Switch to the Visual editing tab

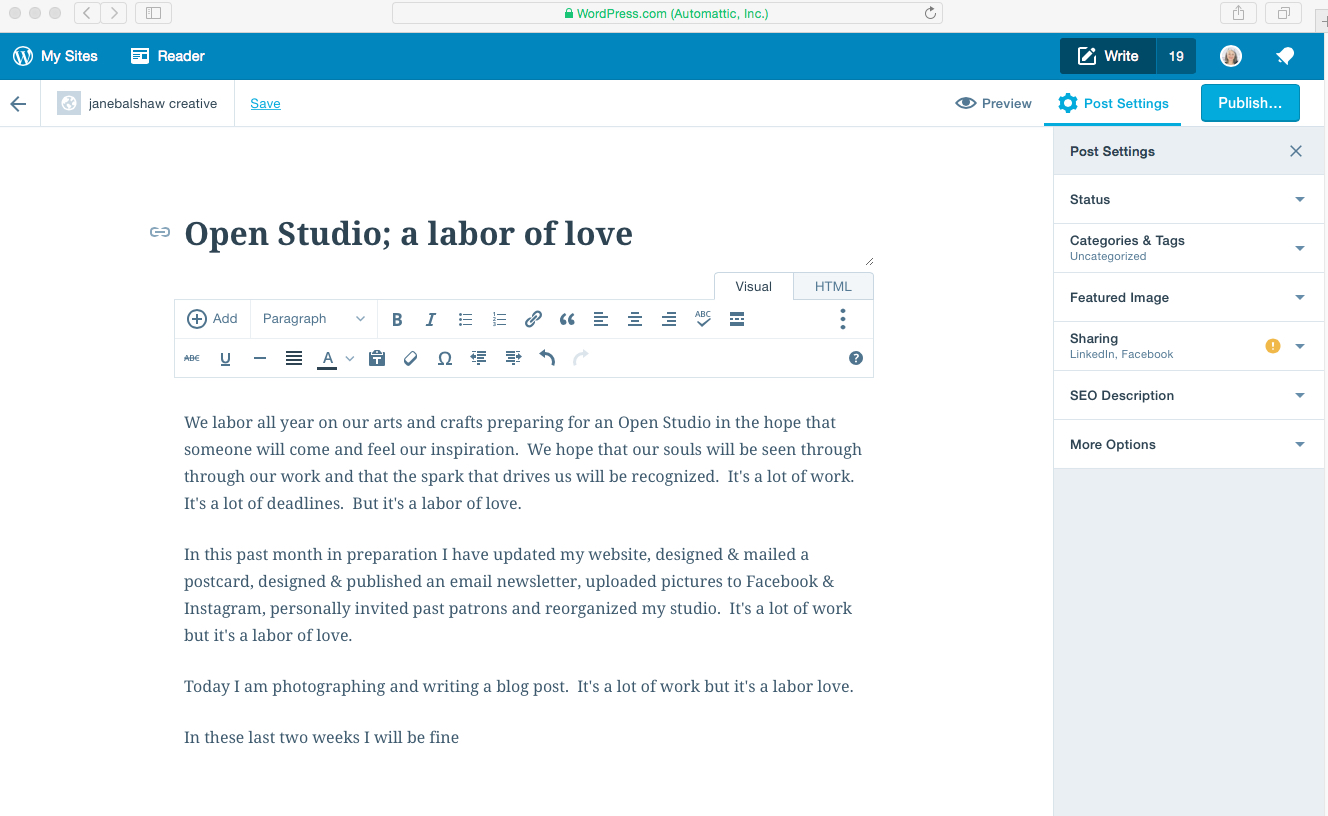pyautogui.click(x=753, y=286)
